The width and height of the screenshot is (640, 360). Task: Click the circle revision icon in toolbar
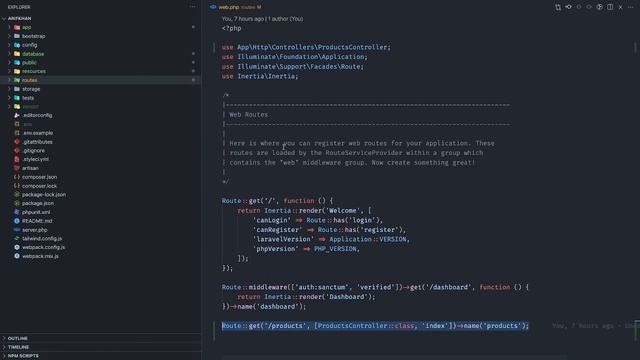click(x=579, y=7)
